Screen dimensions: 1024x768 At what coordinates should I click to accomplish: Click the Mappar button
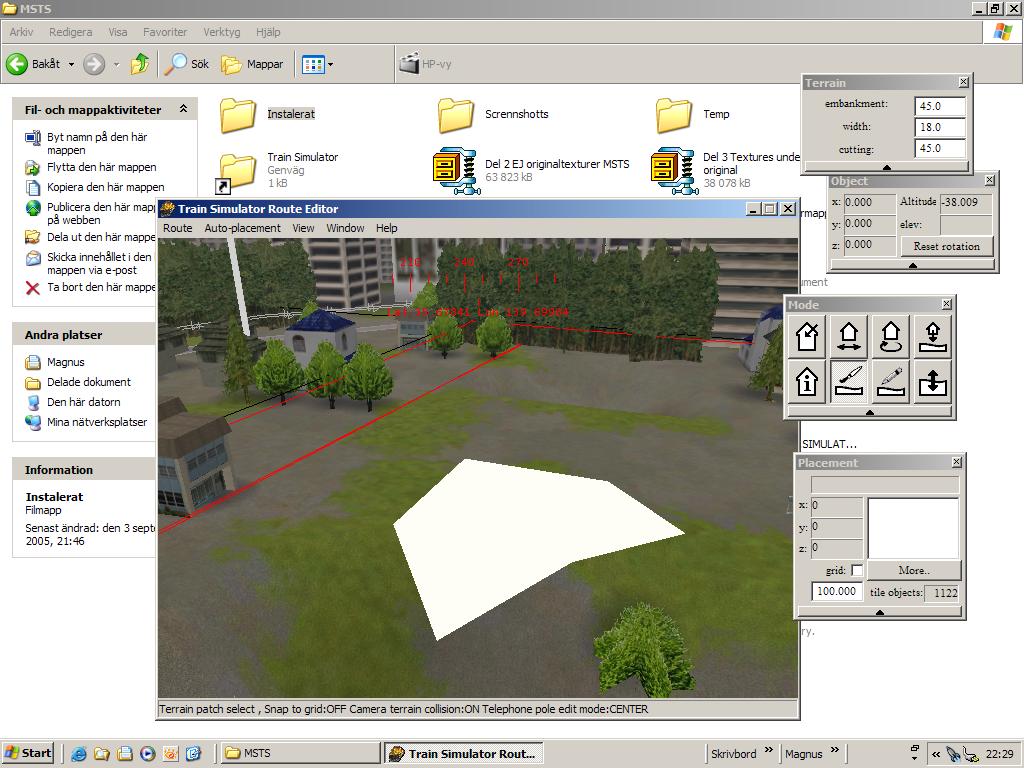(253, 64)
